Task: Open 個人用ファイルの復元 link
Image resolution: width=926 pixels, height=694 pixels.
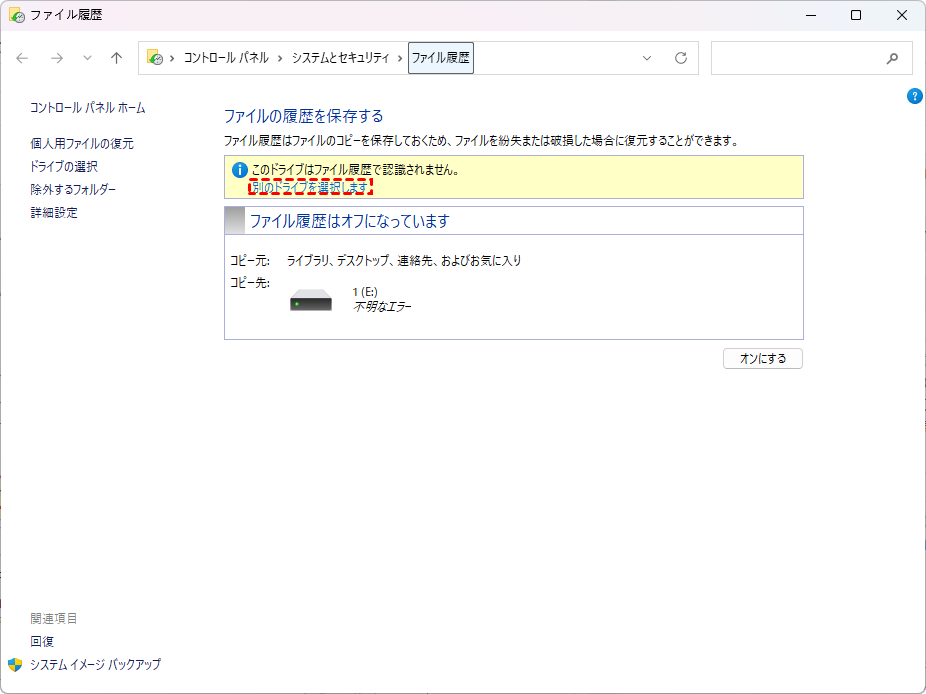Action: (x=82, y=144)
